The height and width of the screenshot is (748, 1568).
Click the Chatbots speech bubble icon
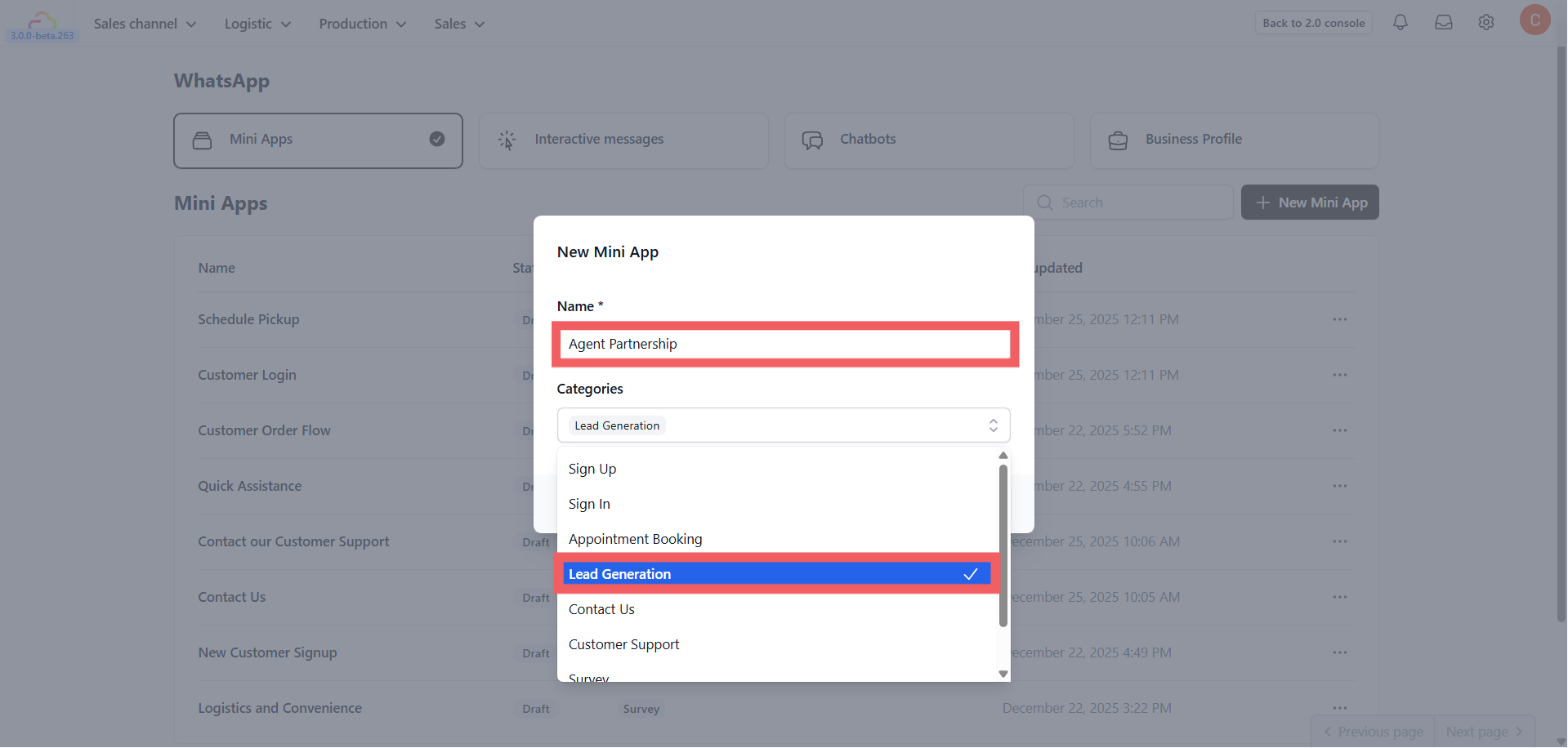812,140
